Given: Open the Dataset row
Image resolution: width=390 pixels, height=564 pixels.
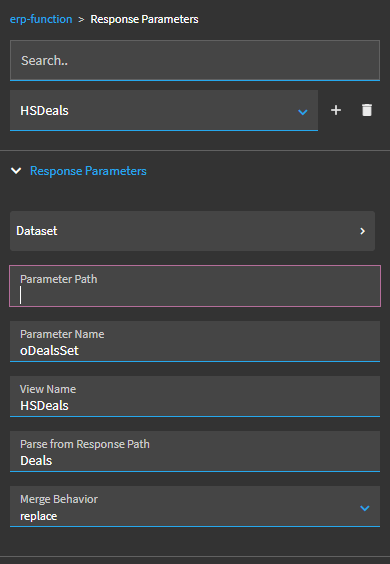Looking at the screenshot, I should [x=192, y=231].
